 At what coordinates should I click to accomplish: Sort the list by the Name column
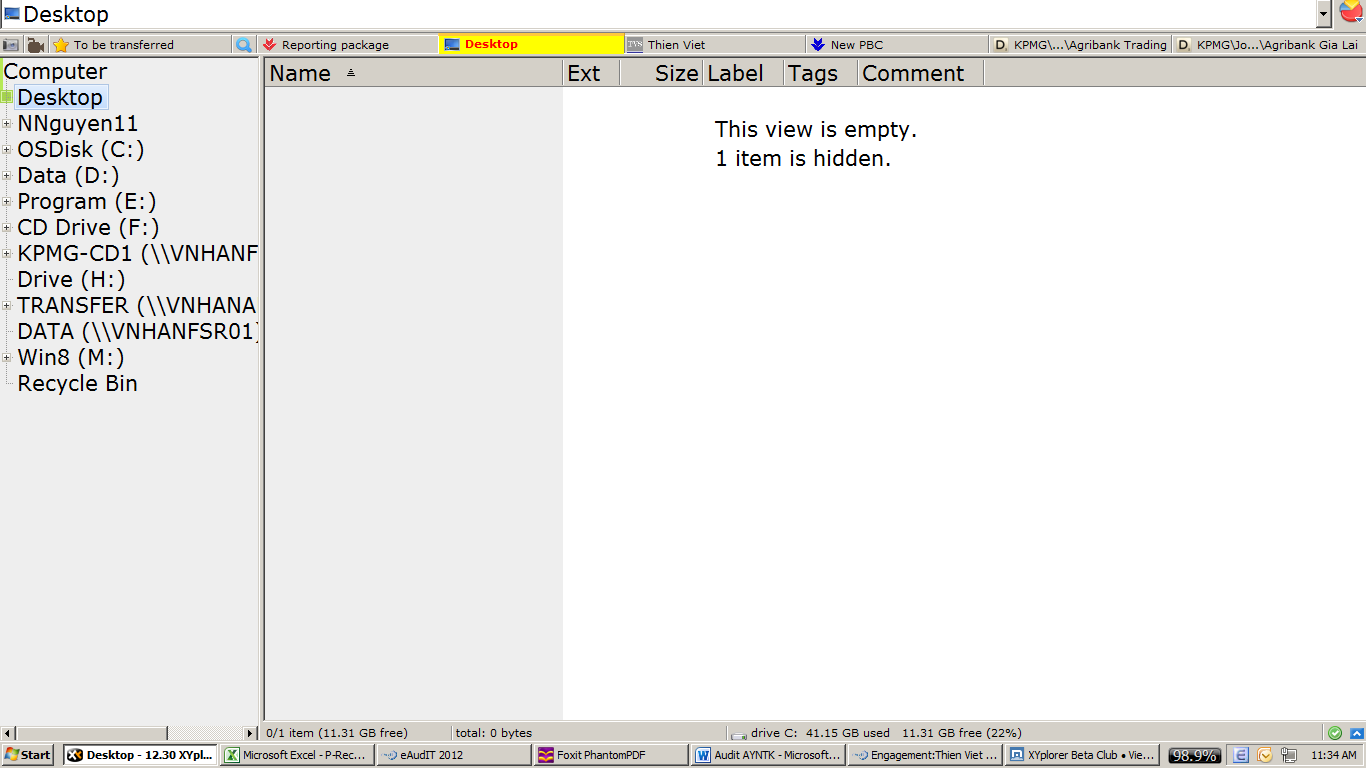(x=300, y=73)
